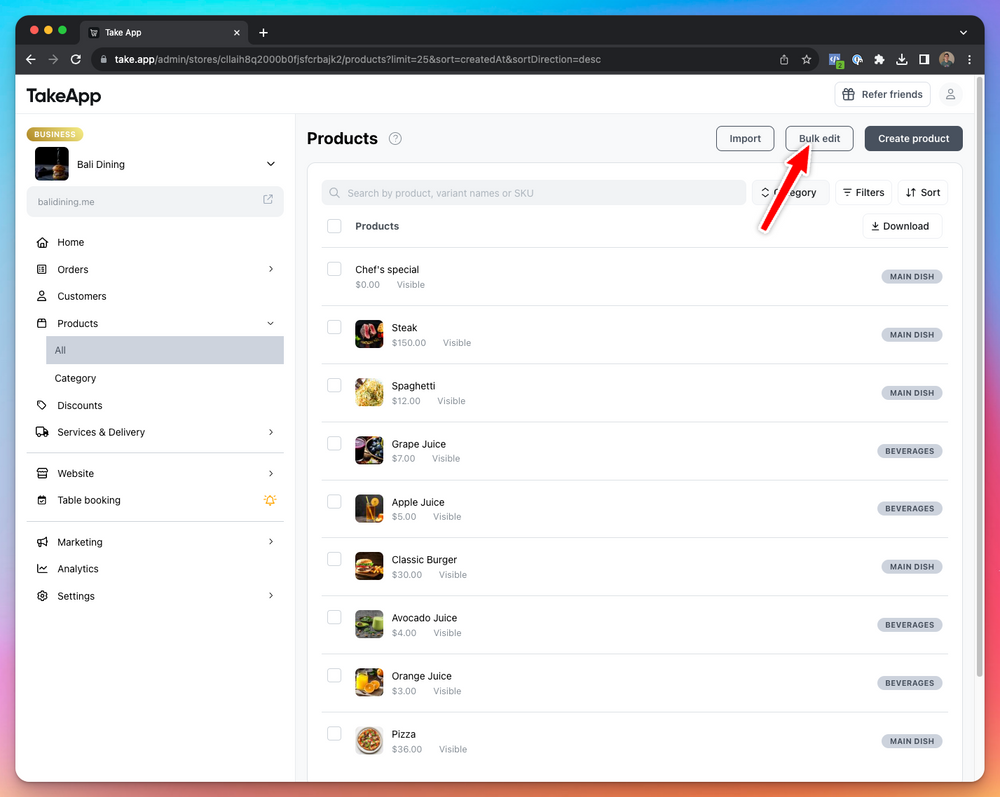
Task: Expand the Settings menu chevron
Action: click(x=270, y=596)
